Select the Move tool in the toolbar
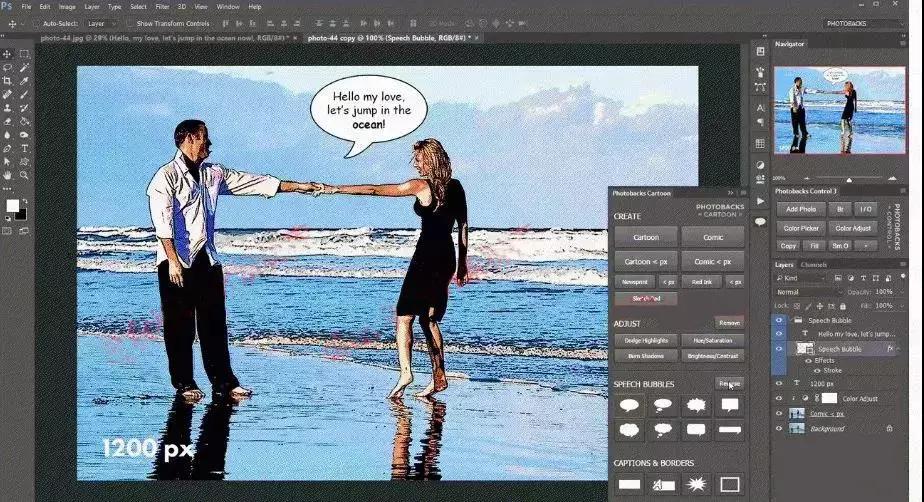924x502 pixels. click(x=7, y=54)
